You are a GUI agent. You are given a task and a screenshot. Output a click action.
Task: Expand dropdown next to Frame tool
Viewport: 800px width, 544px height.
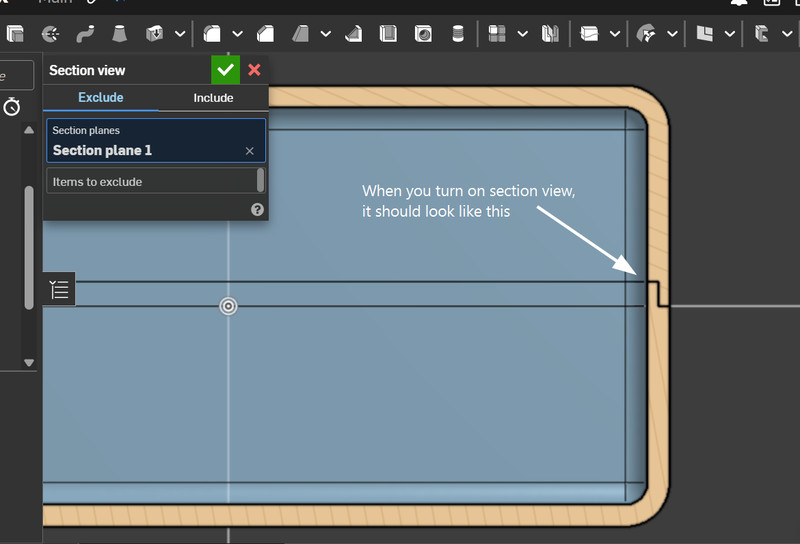(787, 34)
